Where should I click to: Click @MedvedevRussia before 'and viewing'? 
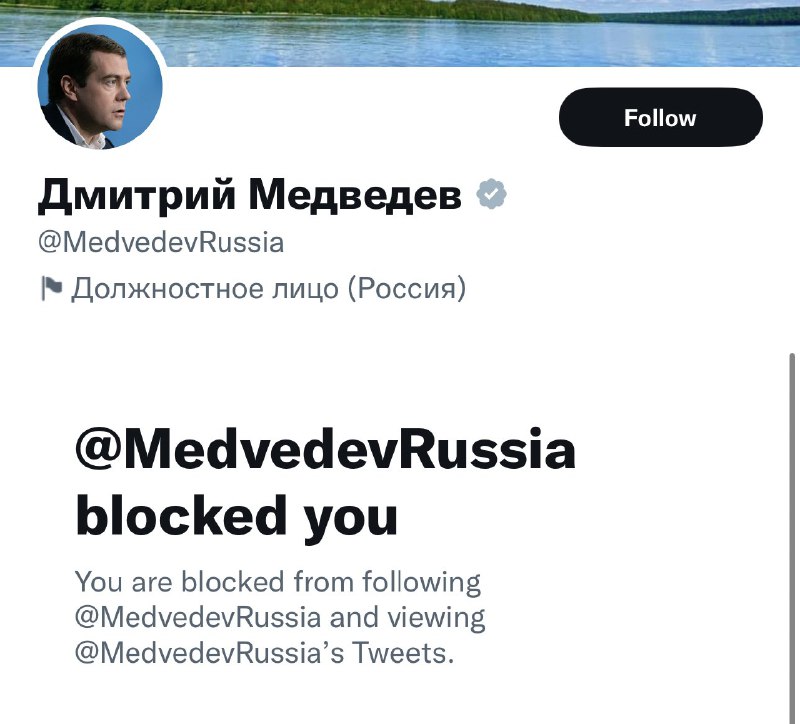(198, 617)
